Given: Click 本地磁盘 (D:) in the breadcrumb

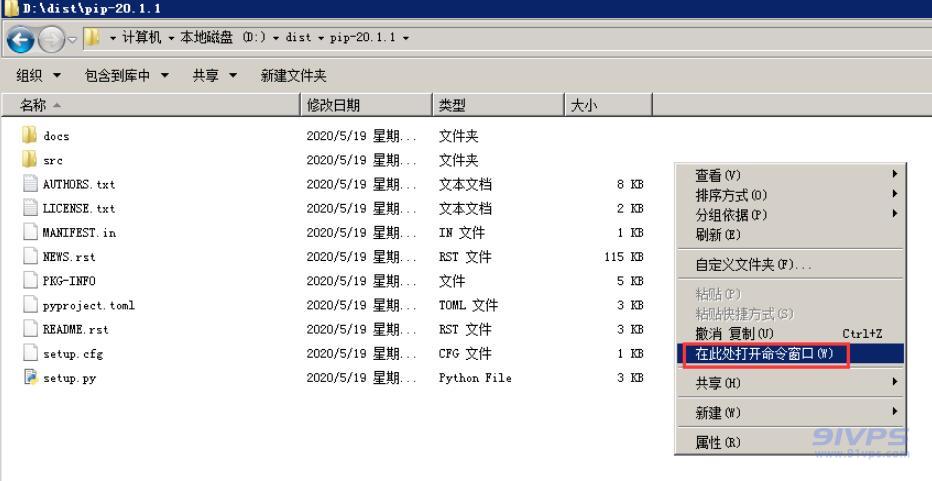Looking at the screenshot, I should tap(223, 37).
